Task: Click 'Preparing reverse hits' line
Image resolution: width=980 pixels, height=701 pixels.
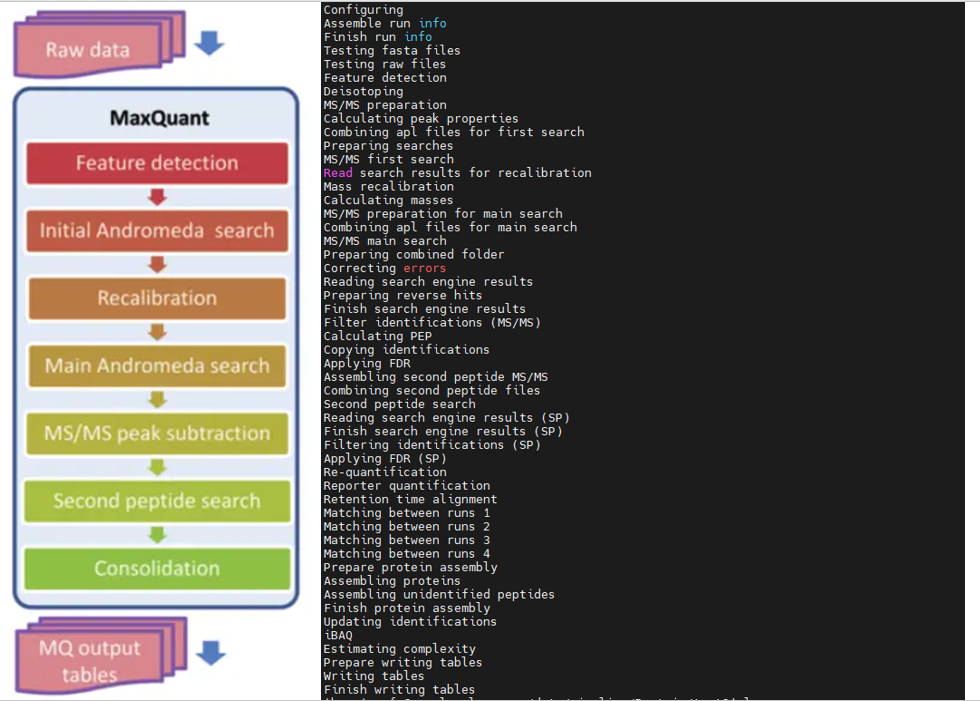Action: pyautogui.click(x=402, y=295)
